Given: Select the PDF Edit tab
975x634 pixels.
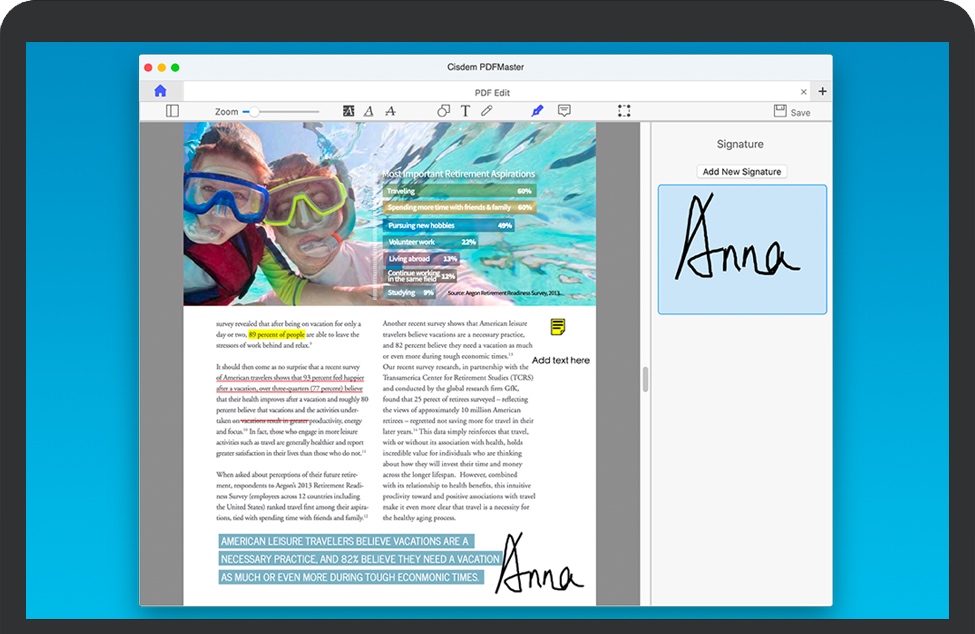Looking at the screenshot, I should [x=491, y=92].
